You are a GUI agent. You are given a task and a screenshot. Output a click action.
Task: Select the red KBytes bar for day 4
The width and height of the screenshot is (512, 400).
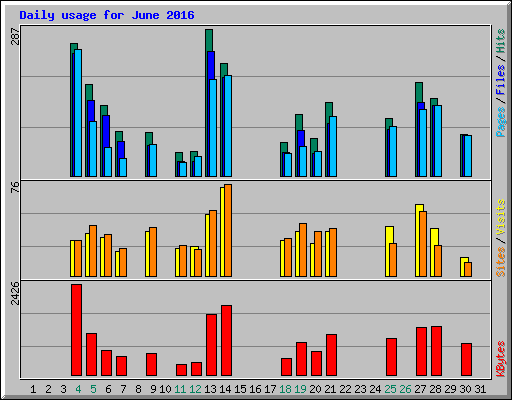tap(76, 330)
